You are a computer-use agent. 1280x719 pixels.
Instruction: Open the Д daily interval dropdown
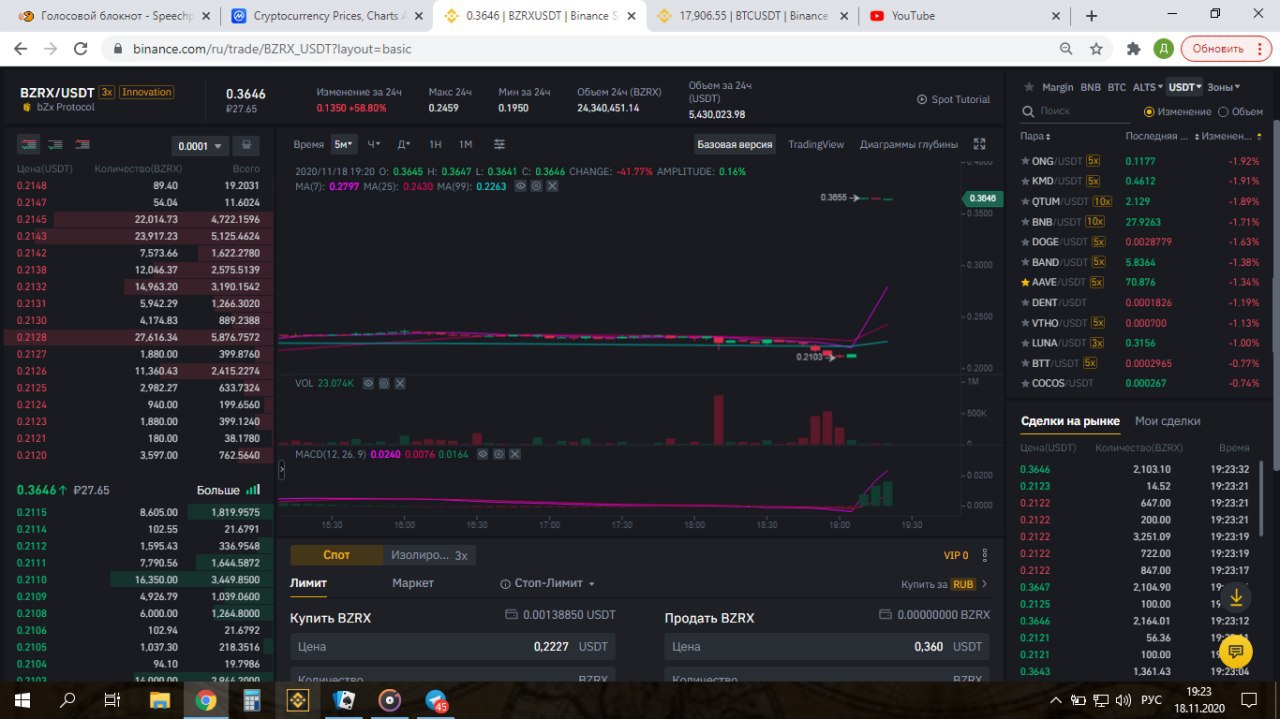click(404, 144)
